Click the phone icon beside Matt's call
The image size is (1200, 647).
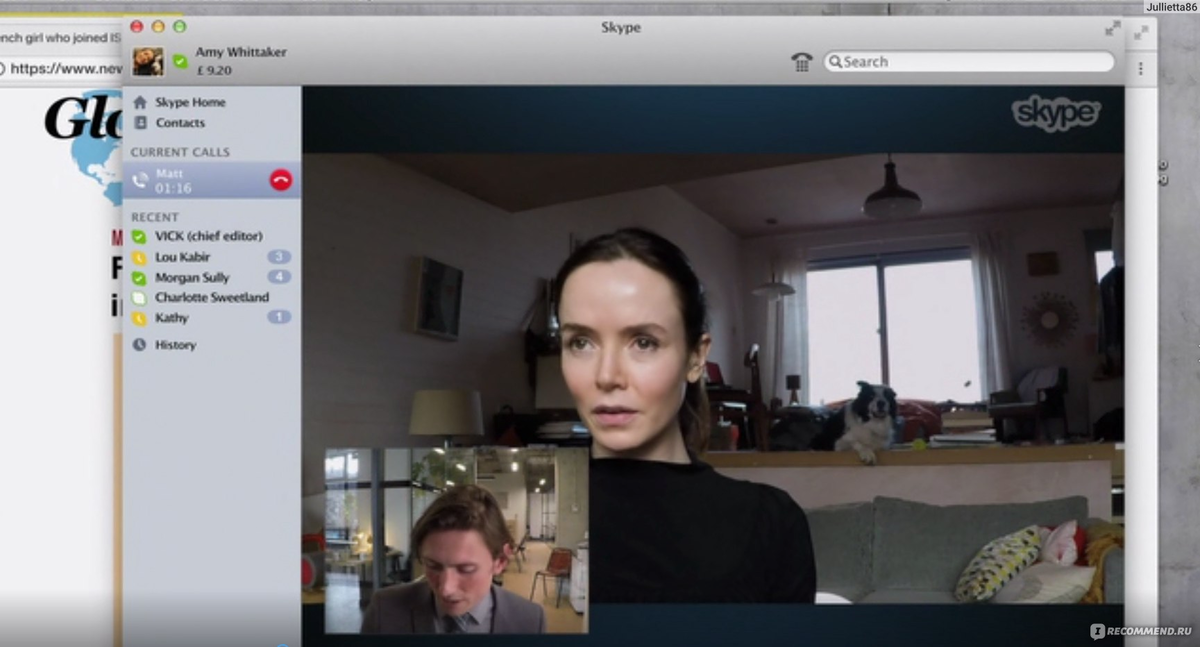pyautogui.click(x=140, y=180)
